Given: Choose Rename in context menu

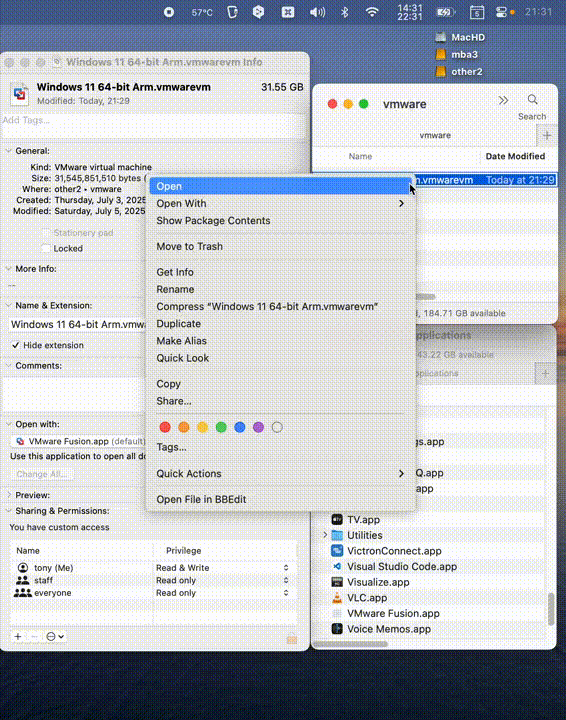Looking at the screenshot, I should pyautogui.click(x=280, y=289).
